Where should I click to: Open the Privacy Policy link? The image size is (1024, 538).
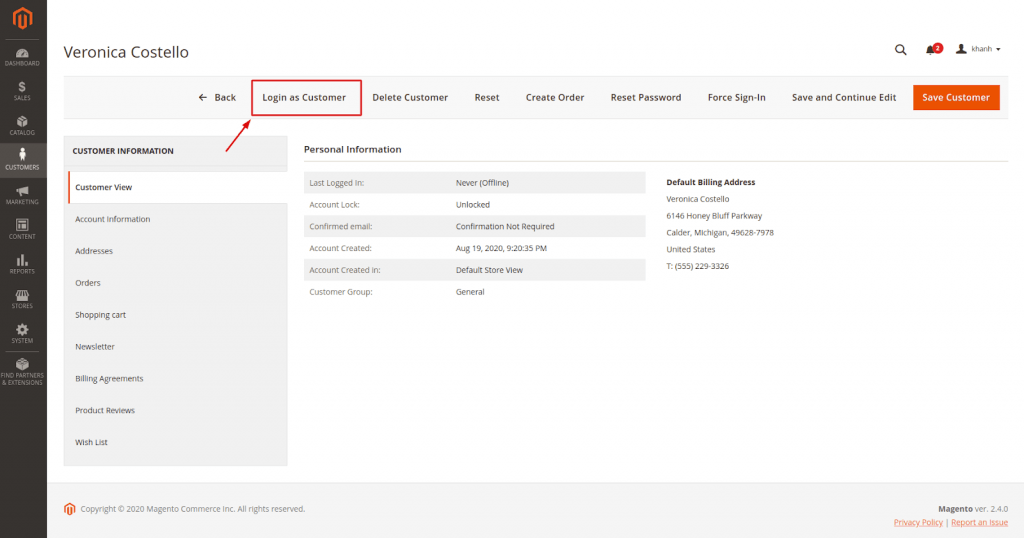[918, 522]
